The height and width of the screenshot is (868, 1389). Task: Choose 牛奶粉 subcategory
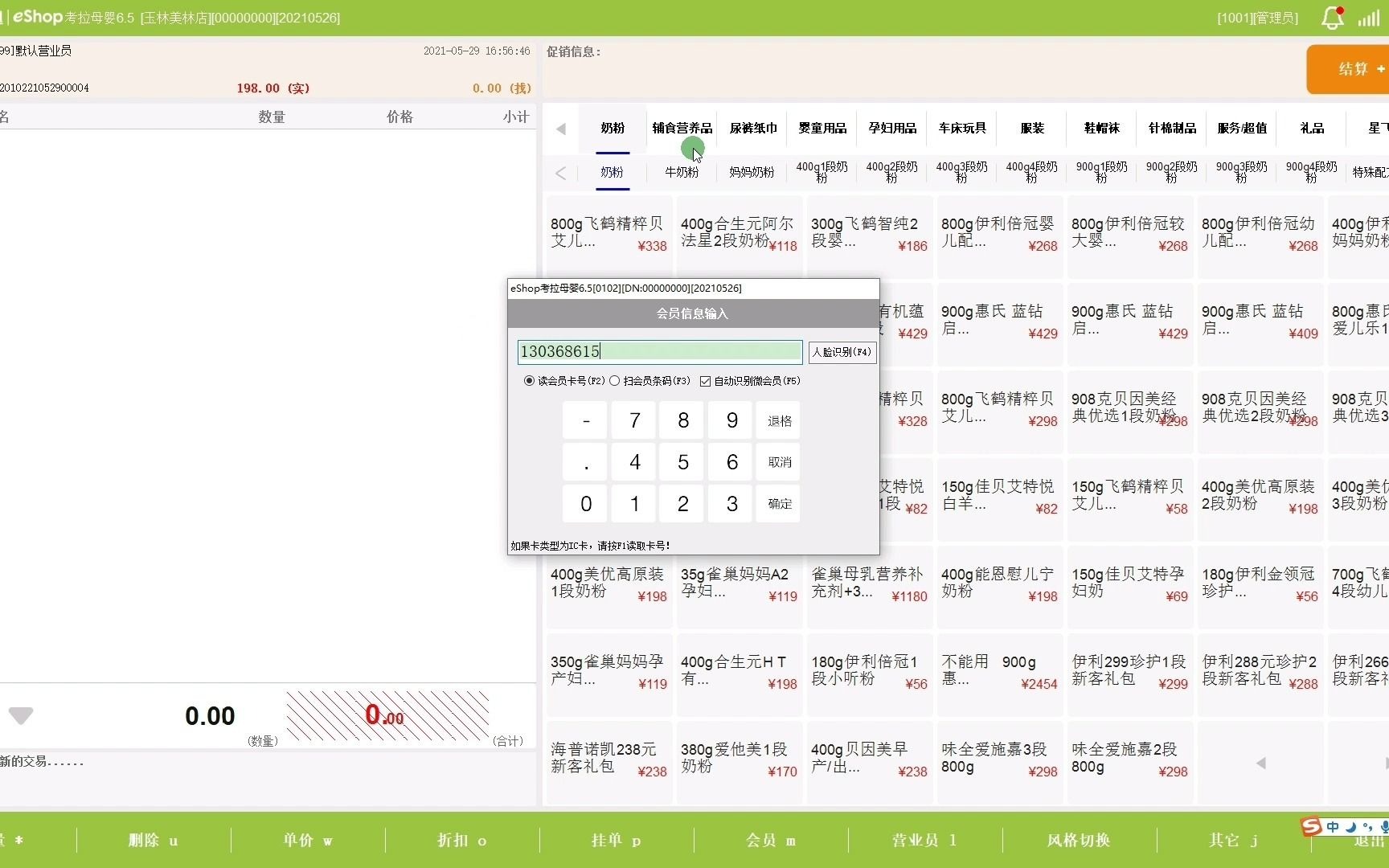(x=682, y=172)
